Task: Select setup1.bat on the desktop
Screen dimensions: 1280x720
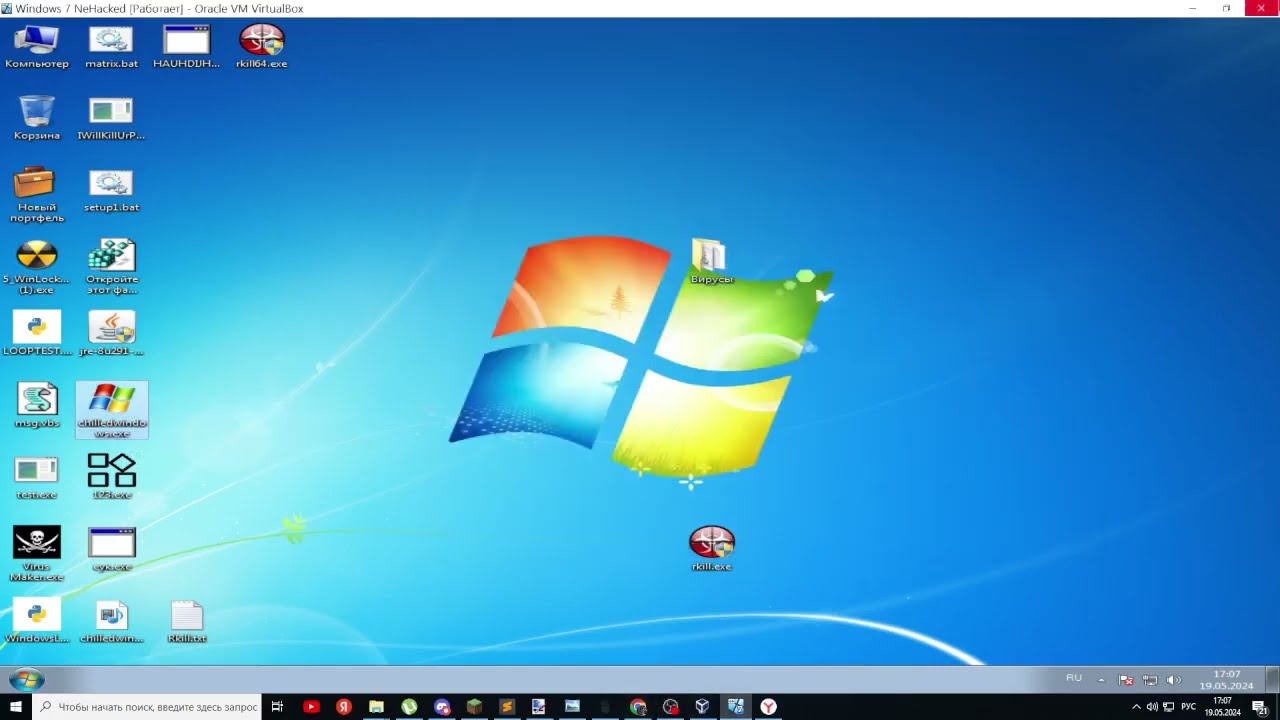Action: click(x=111, y=190)
